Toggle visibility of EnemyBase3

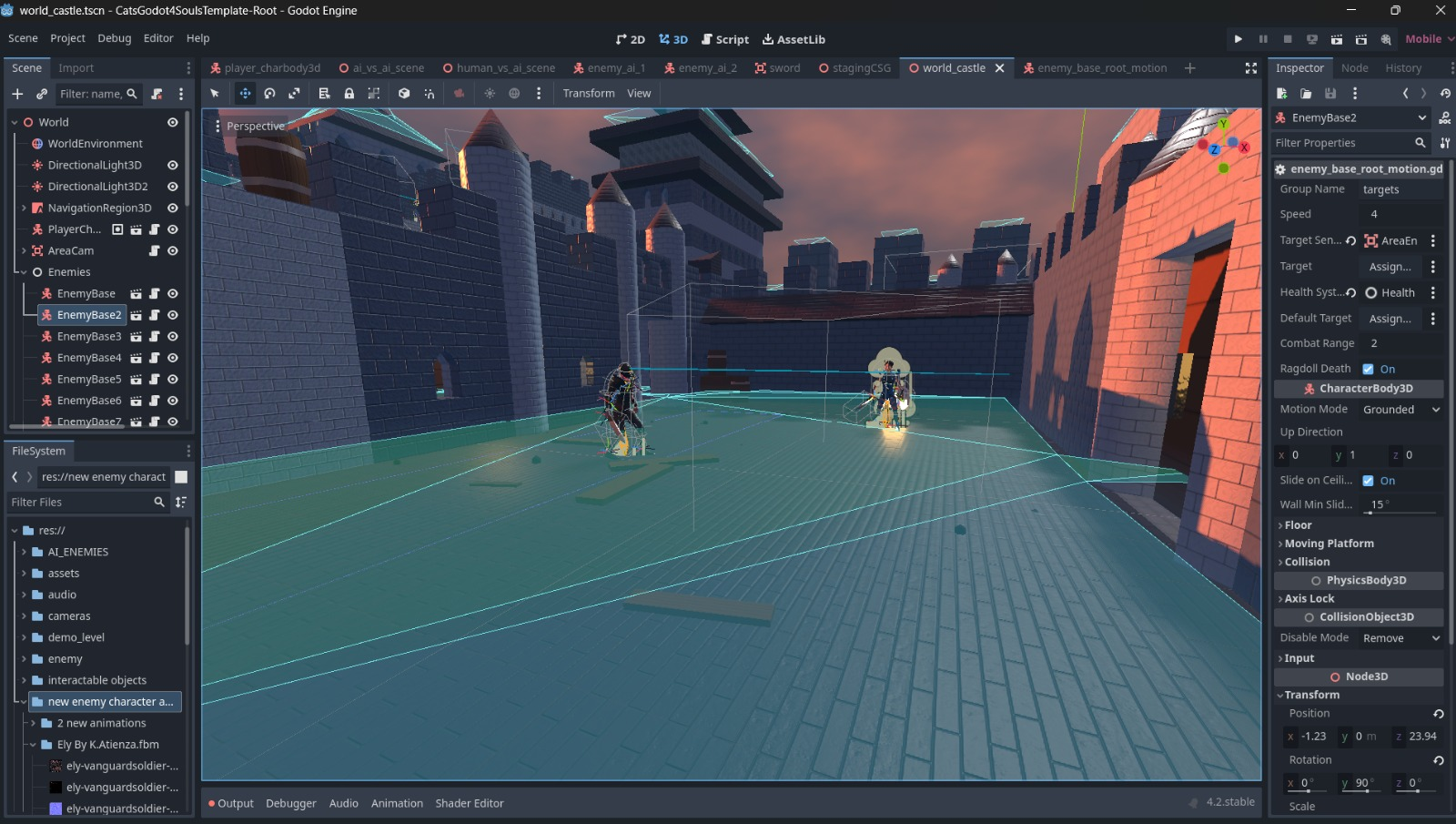point(173,336)
